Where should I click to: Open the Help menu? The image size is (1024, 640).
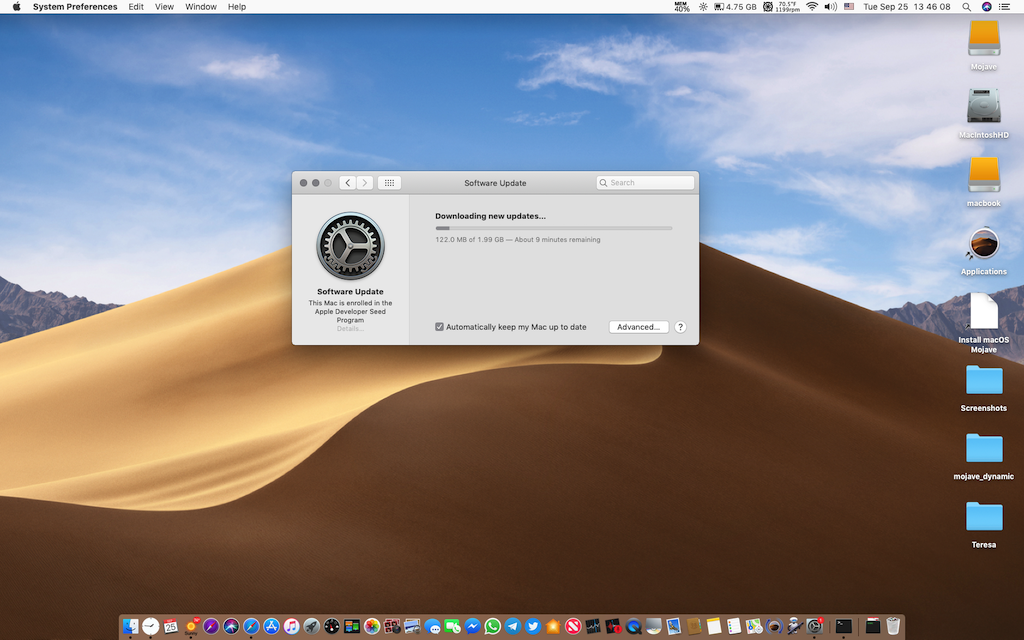point(236,7)
